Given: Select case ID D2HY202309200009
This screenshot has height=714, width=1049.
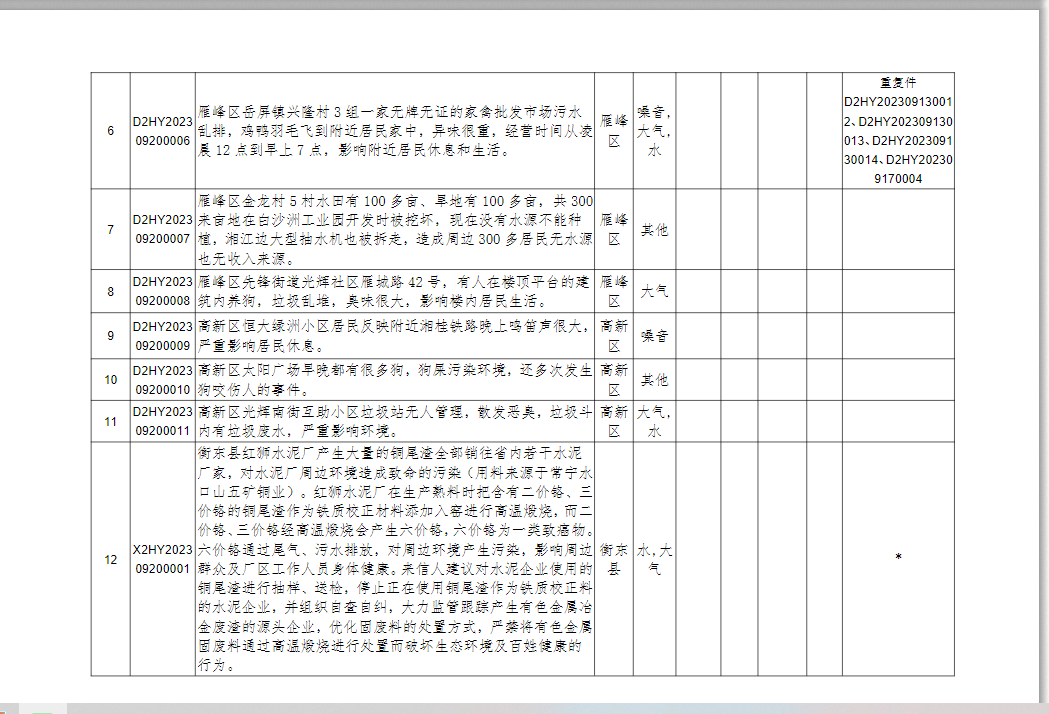Looking at the screenshot, I should point(162,336).
